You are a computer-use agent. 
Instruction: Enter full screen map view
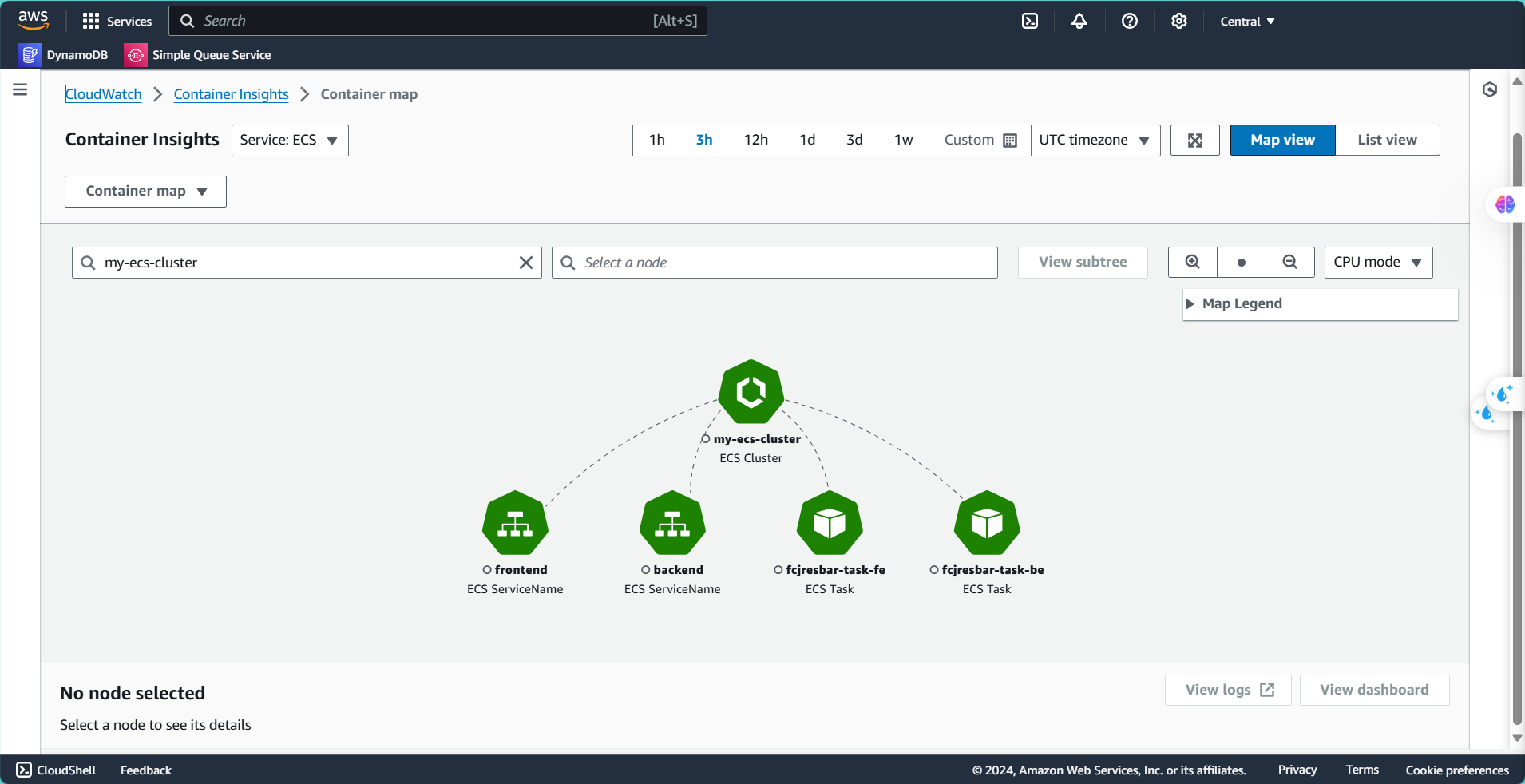tap(1195, 141)
